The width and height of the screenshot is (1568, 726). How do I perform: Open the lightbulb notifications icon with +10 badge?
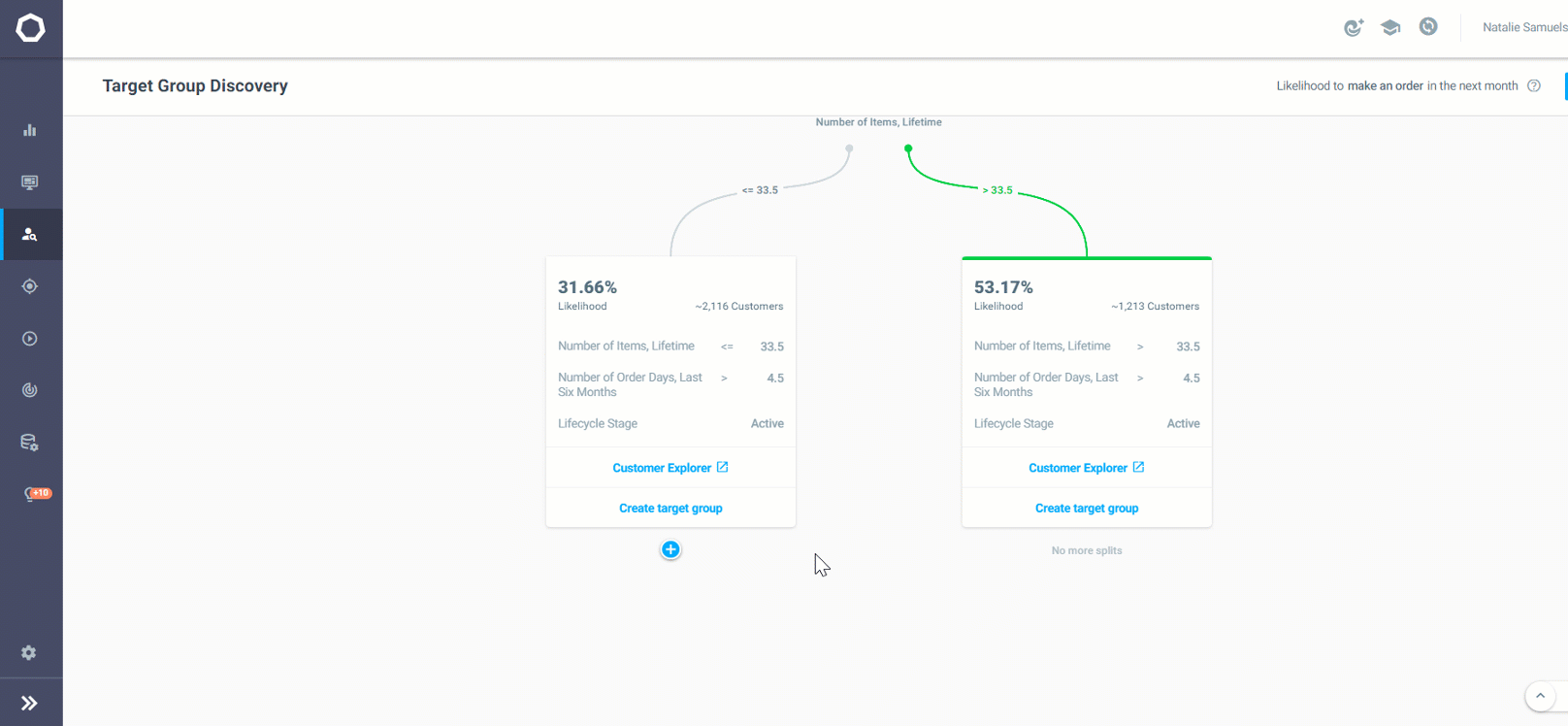36,494
